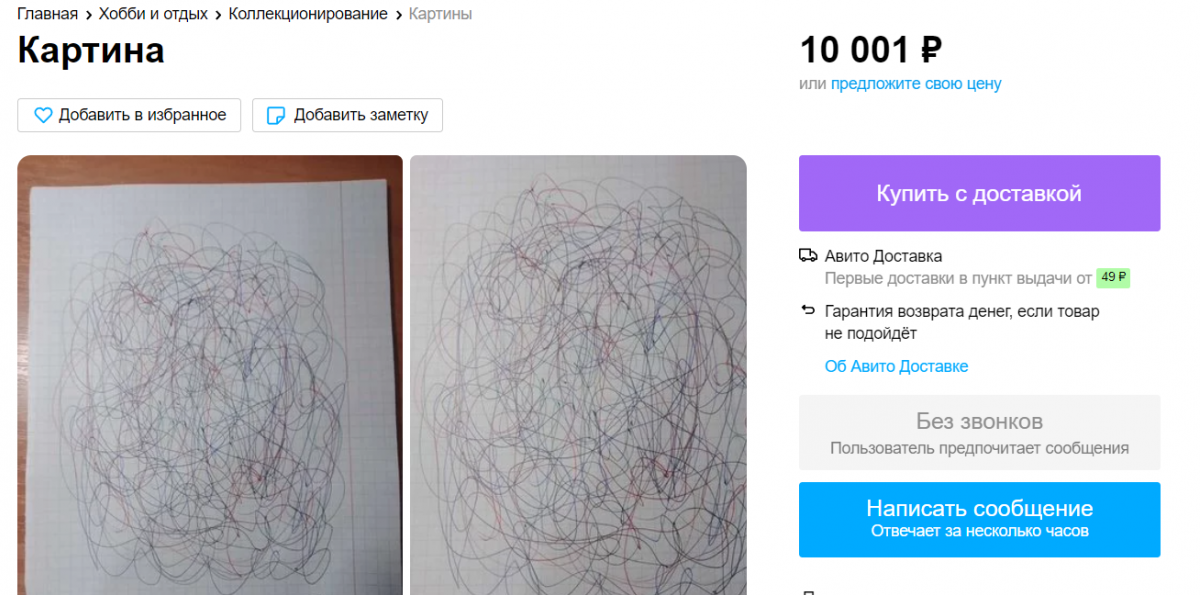
Task: Open the second painting photo
Action: point(578,375)
